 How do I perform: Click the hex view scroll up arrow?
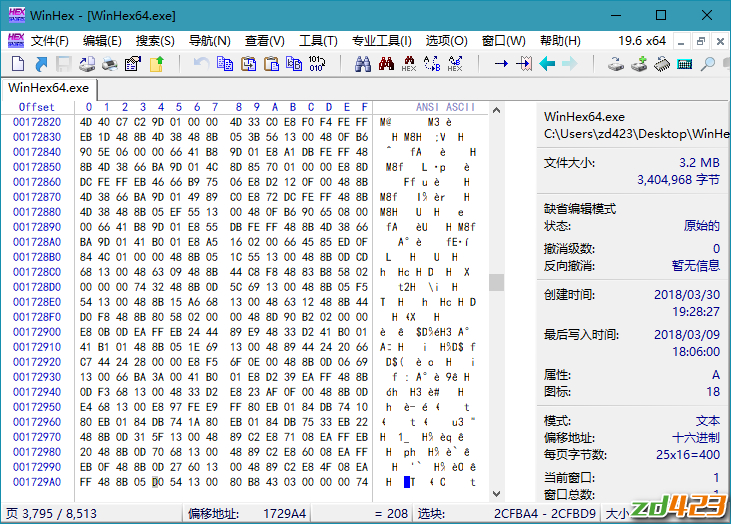[x=497, y=110]
